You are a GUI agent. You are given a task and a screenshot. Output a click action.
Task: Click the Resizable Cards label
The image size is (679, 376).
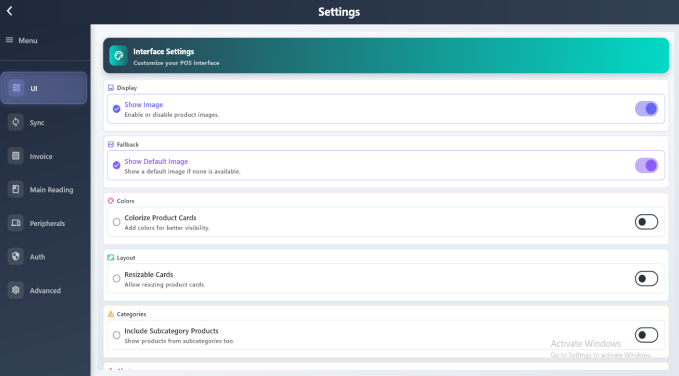(x=149, y=275)
